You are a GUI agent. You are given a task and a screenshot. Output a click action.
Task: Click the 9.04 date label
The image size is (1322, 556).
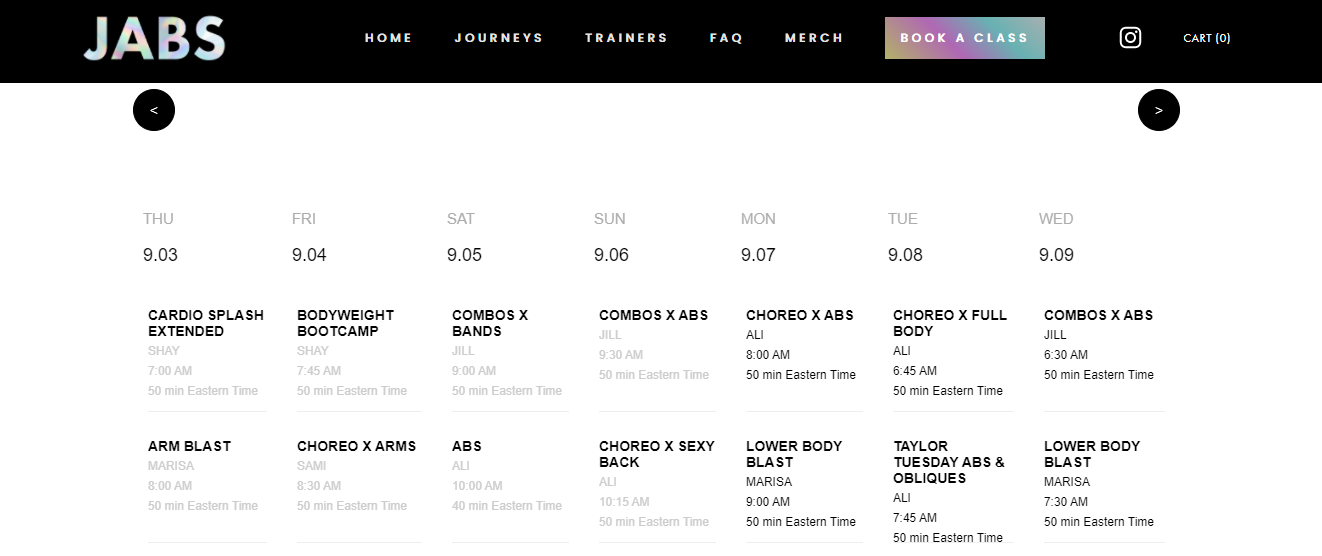[309, 255]
